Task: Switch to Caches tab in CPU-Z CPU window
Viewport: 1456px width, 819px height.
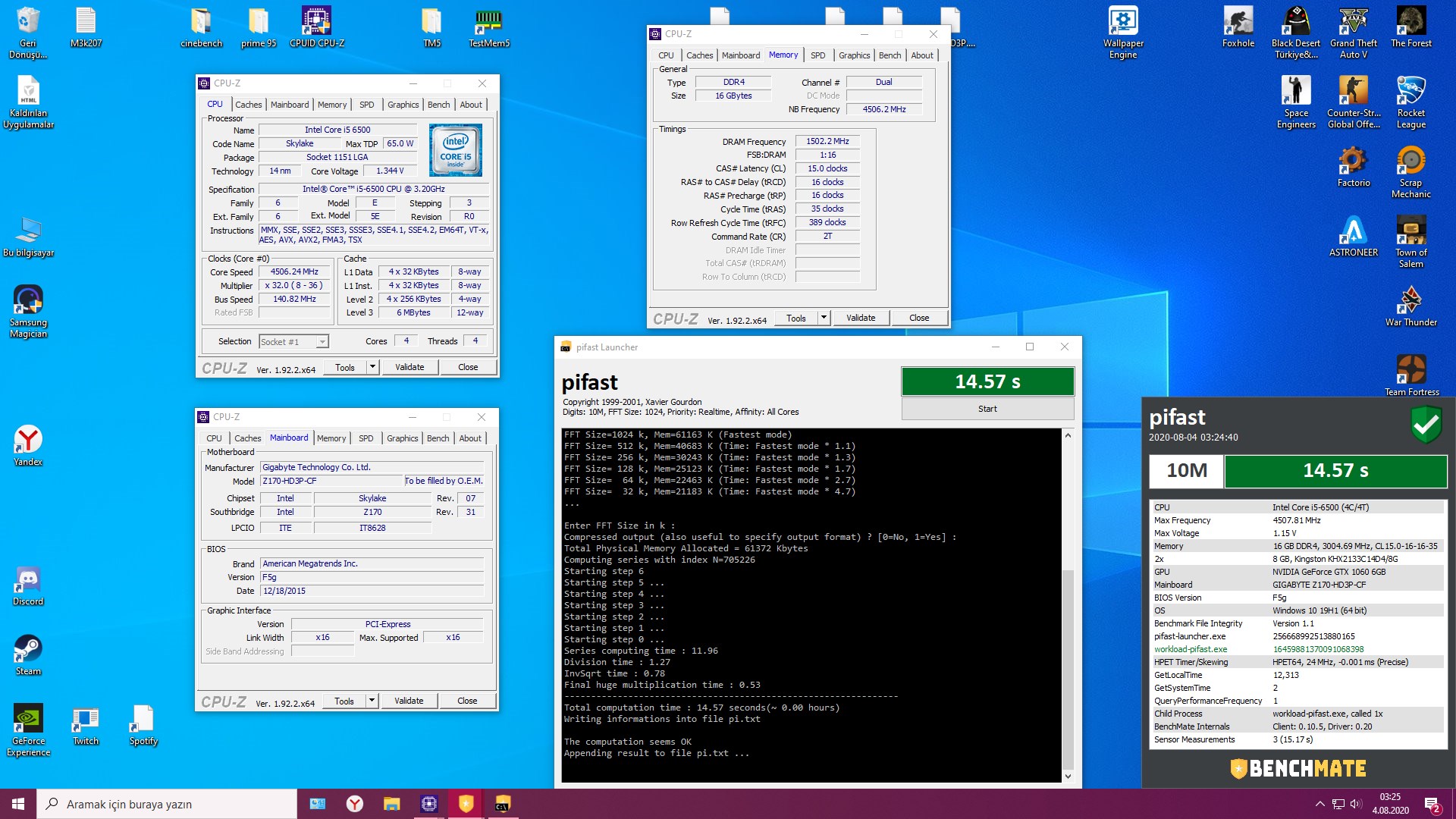Action: (248, 105)
